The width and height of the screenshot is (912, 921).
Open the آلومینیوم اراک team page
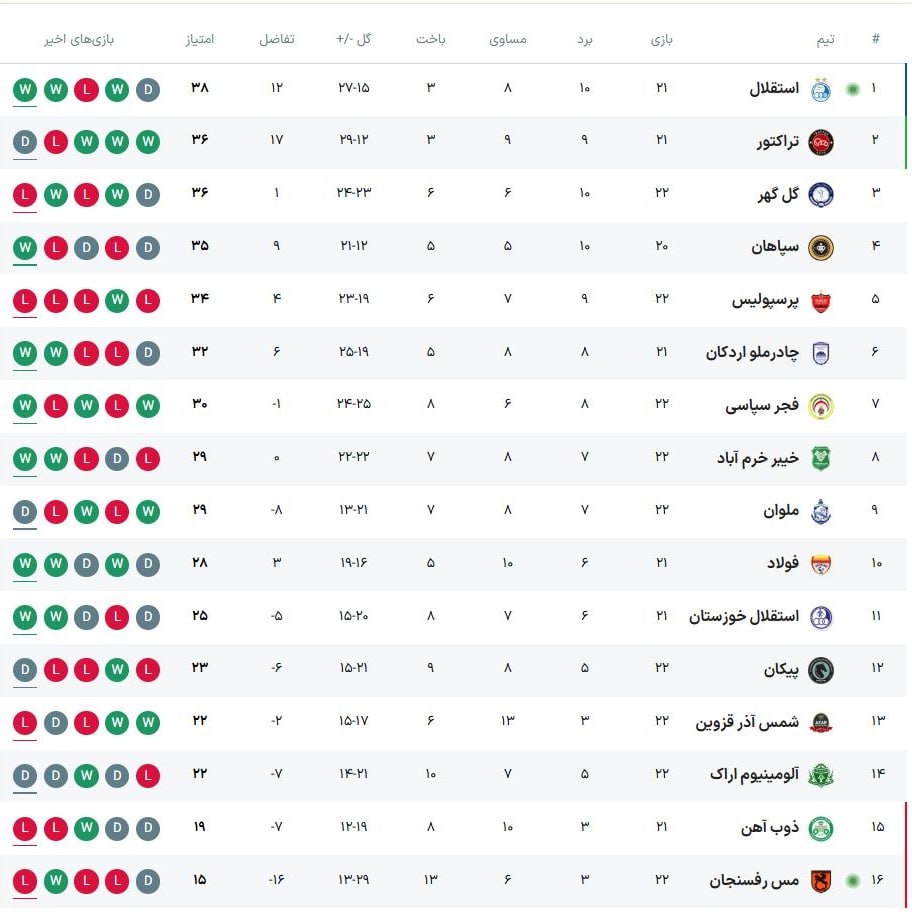point(754,775)
